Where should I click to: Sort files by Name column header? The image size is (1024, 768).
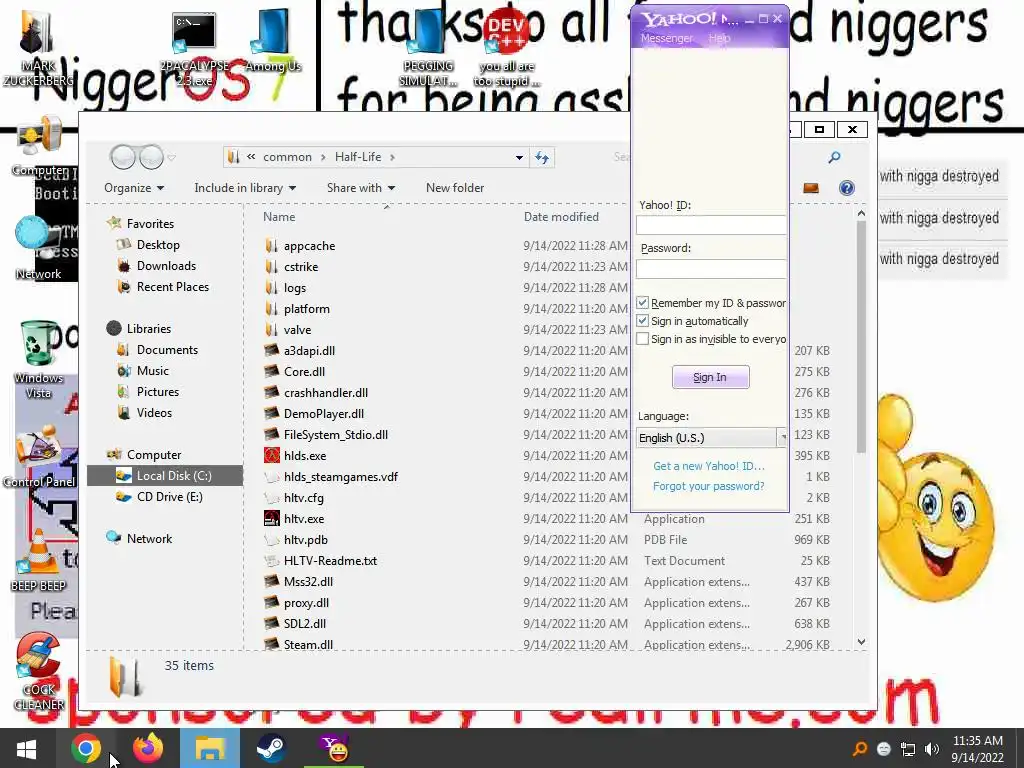(x=279, y=217)
